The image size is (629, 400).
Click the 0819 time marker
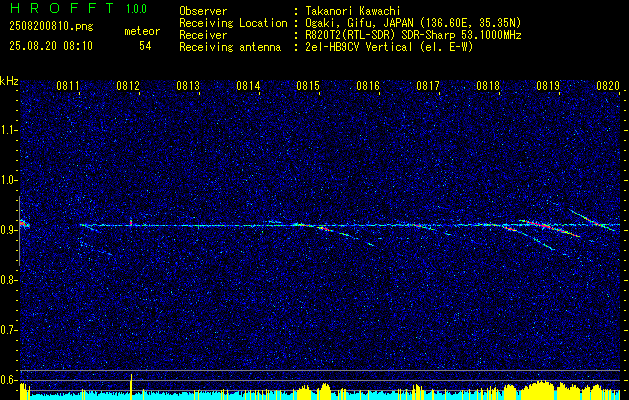click(x=548, y=85)
